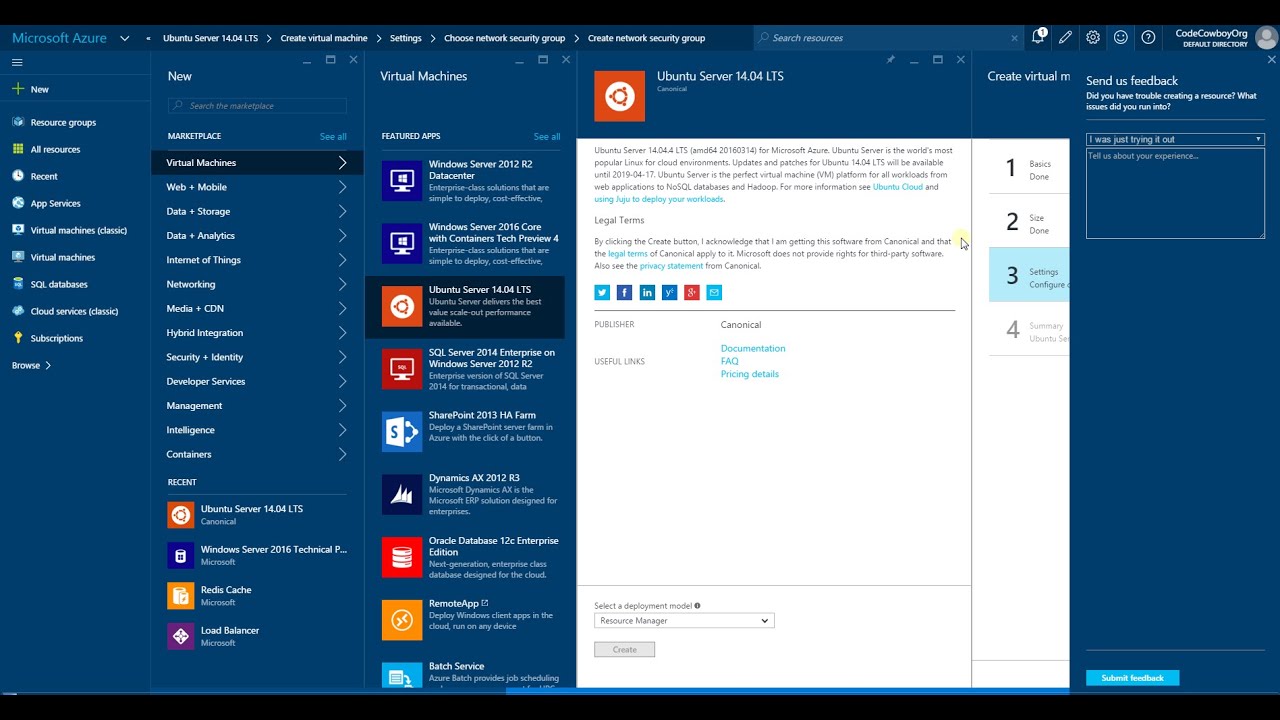Image resolution: width=1280 pixels, height=720 pixels.
Task: Select Virtual Machines marketplace category
Action: [257, 162]
